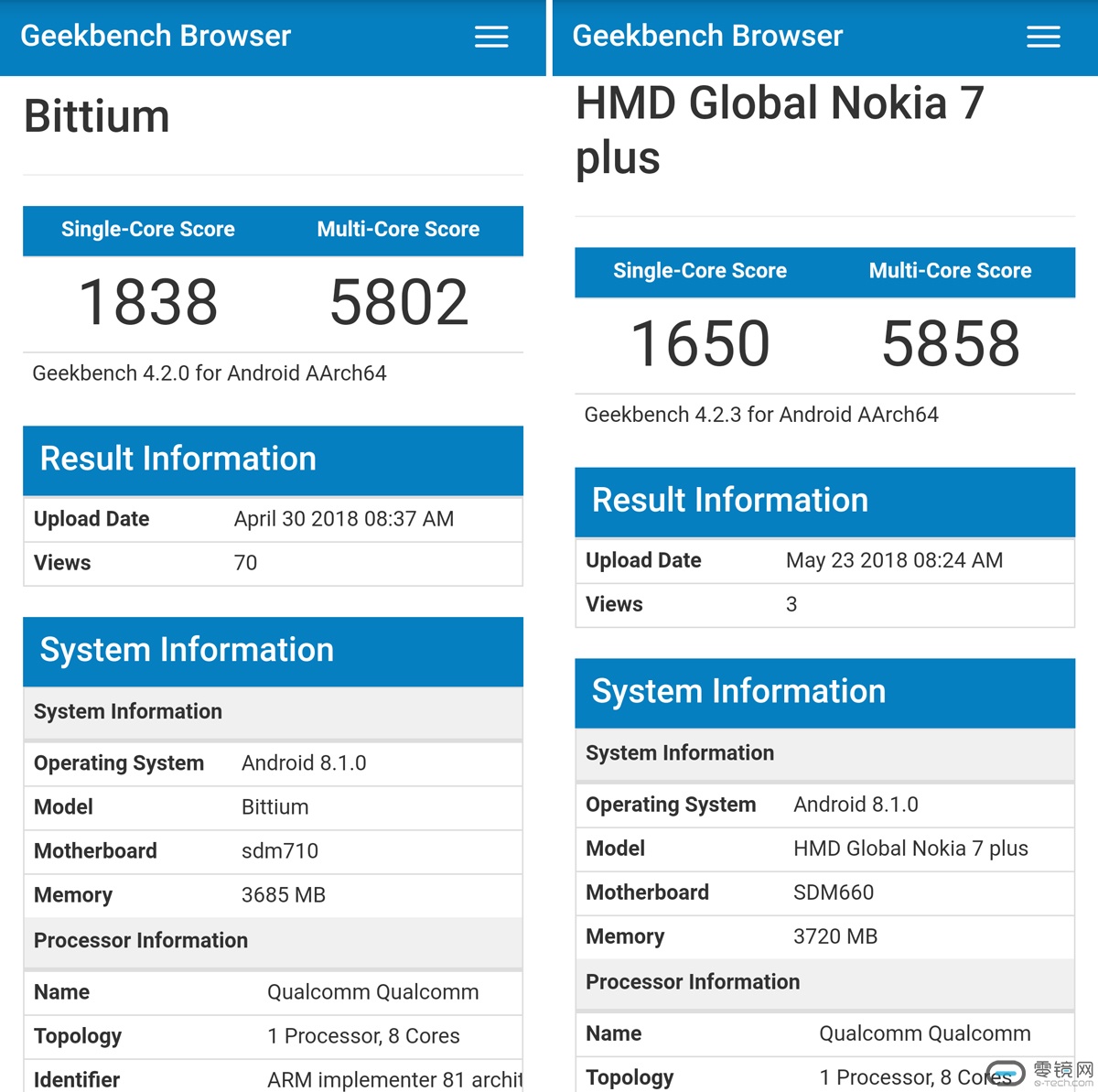Click the Processor Information section under sdm710
Screen dimensions: 1098x1092
pos(141,941)
